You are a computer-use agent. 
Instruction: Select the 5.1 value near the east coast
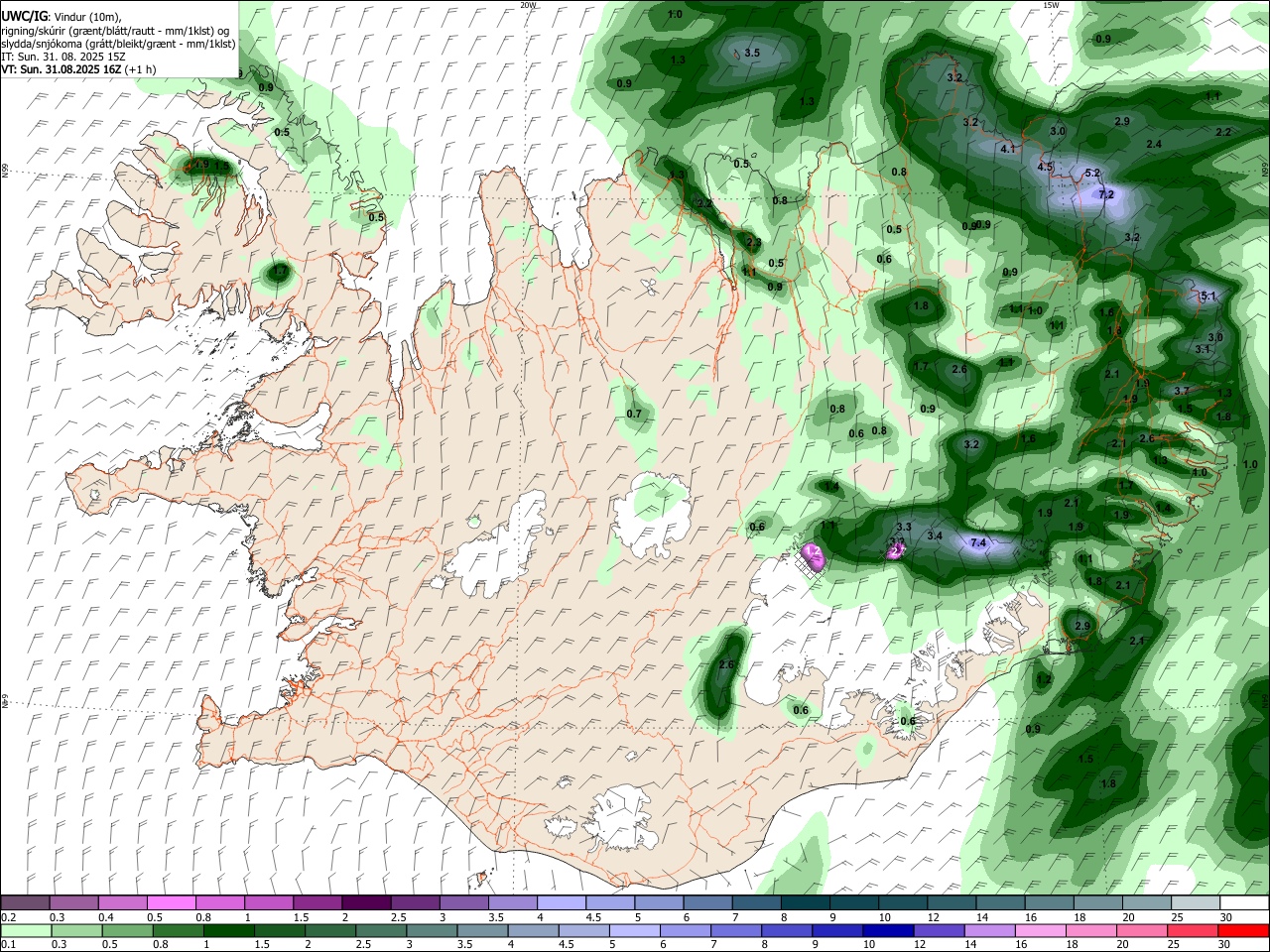point(1207,296)
